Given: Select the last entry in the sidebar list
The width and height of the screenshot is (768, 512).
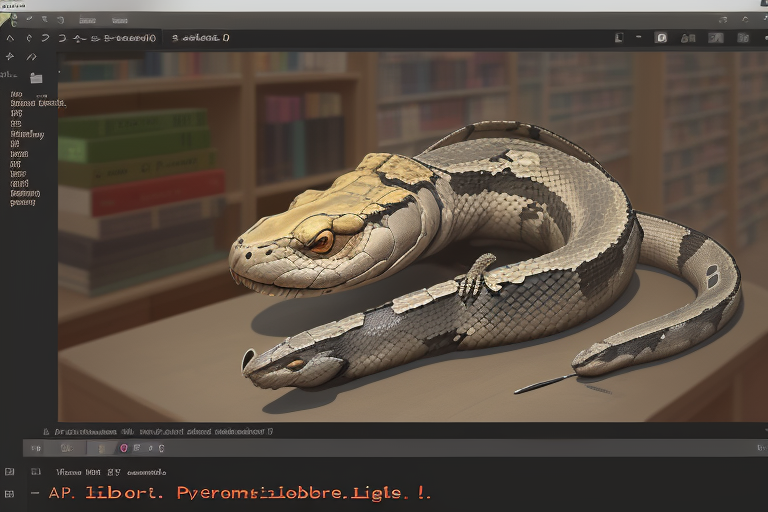Looking at the screenshot, I should (22, 202).
